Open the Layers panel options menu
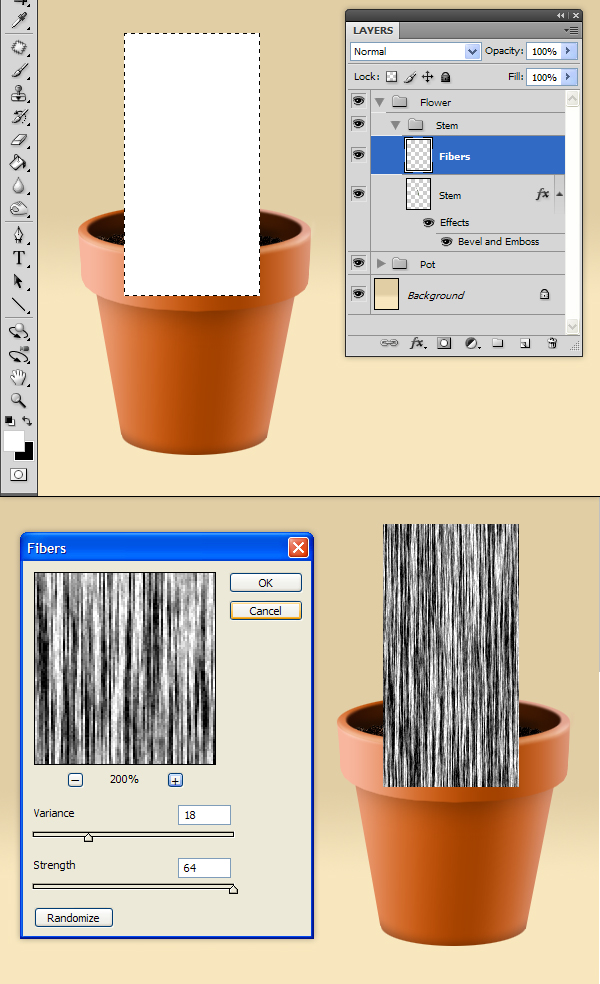Screen dimensions: 600x984 [x=571, y=30]
